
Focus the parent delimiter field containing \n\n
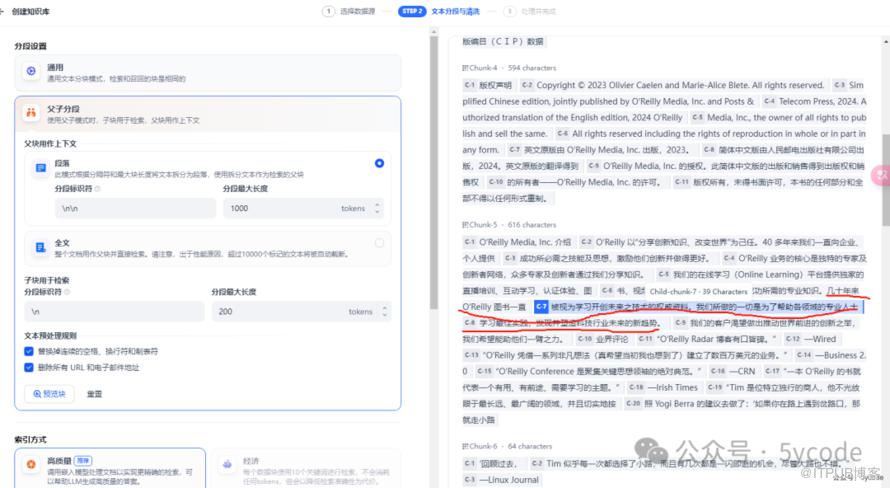135,208
